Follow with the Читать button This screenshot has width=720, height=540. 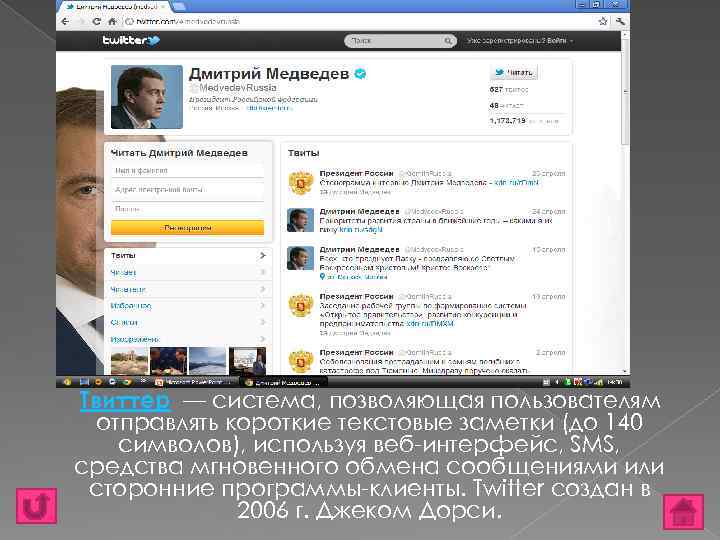tap(514, 73)
